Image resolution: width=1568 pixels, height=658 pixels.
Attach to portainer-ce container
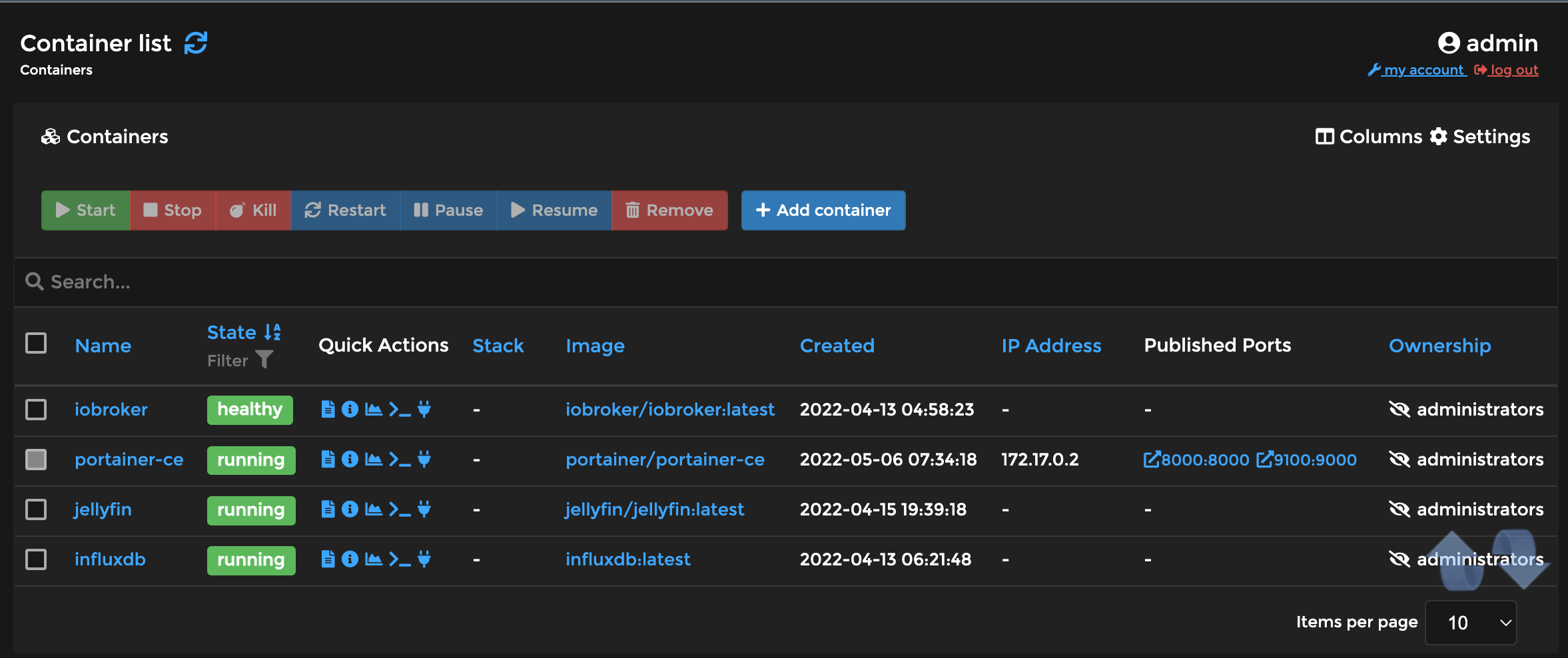pyautogui.click(x=424, y=459)
